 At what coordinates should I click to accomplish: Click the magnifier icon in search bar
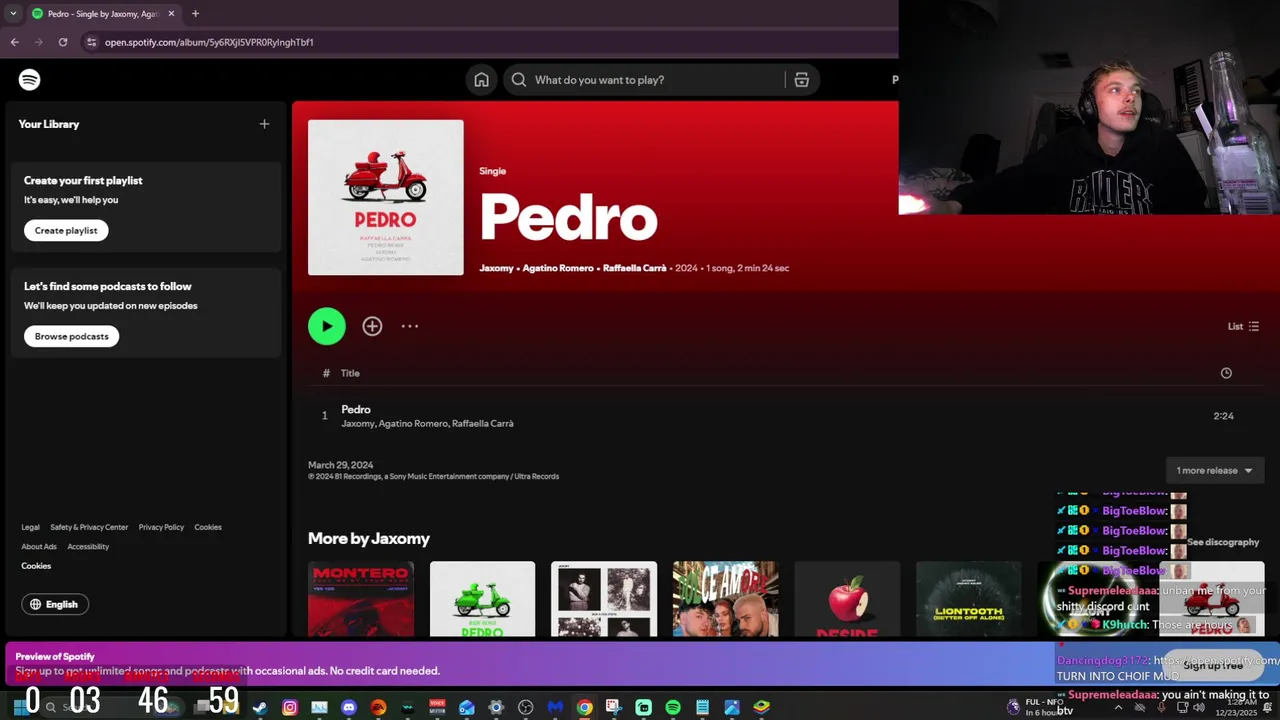(519, 80)
